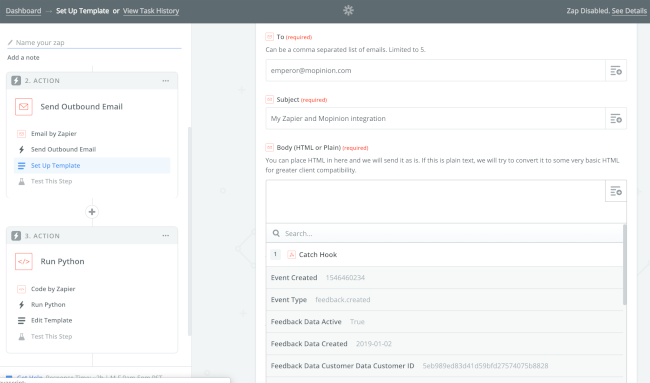Click the email icon beside Subject label

(269, 99)
